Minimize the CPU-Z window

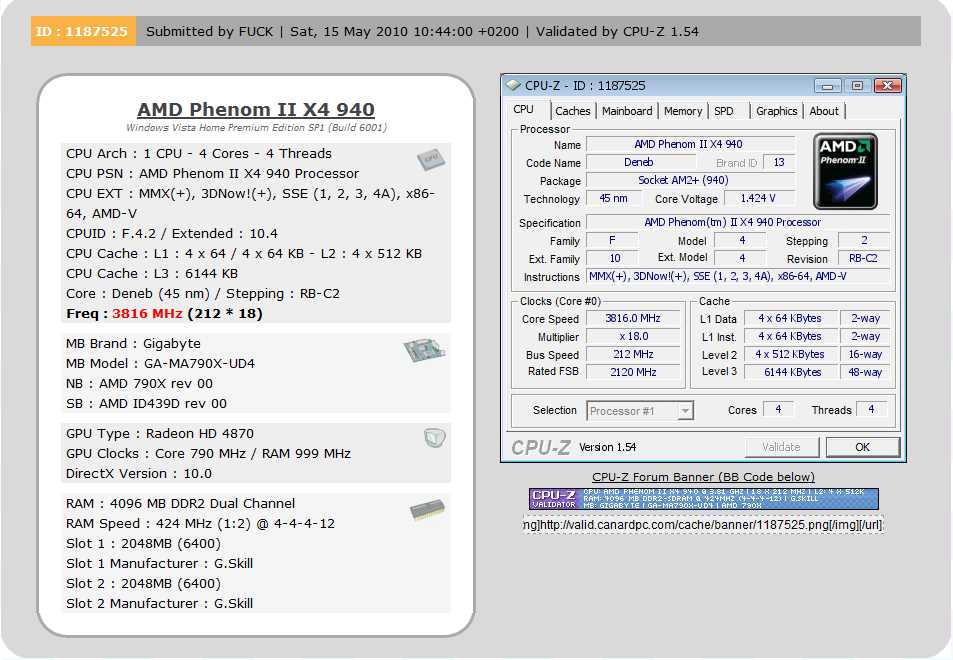point(827,86)
